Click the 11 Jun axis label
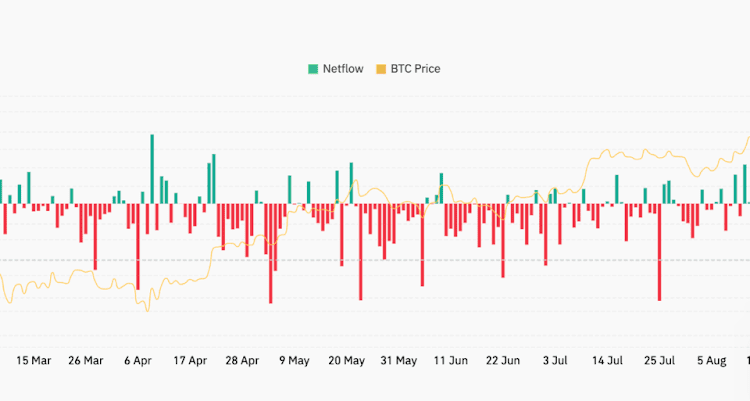Image resolution: width=750 pixels, height=401 pixels. pos(451,360)
